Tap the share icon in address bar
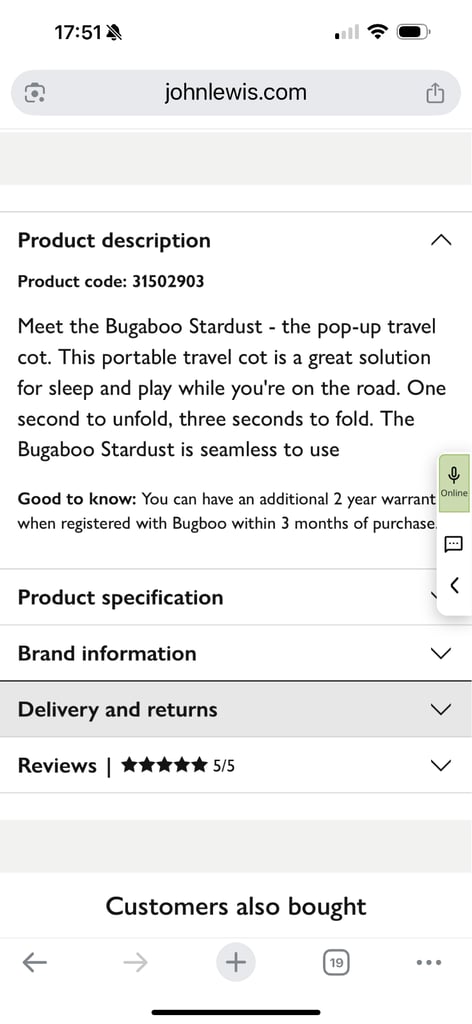 (435, 93)
